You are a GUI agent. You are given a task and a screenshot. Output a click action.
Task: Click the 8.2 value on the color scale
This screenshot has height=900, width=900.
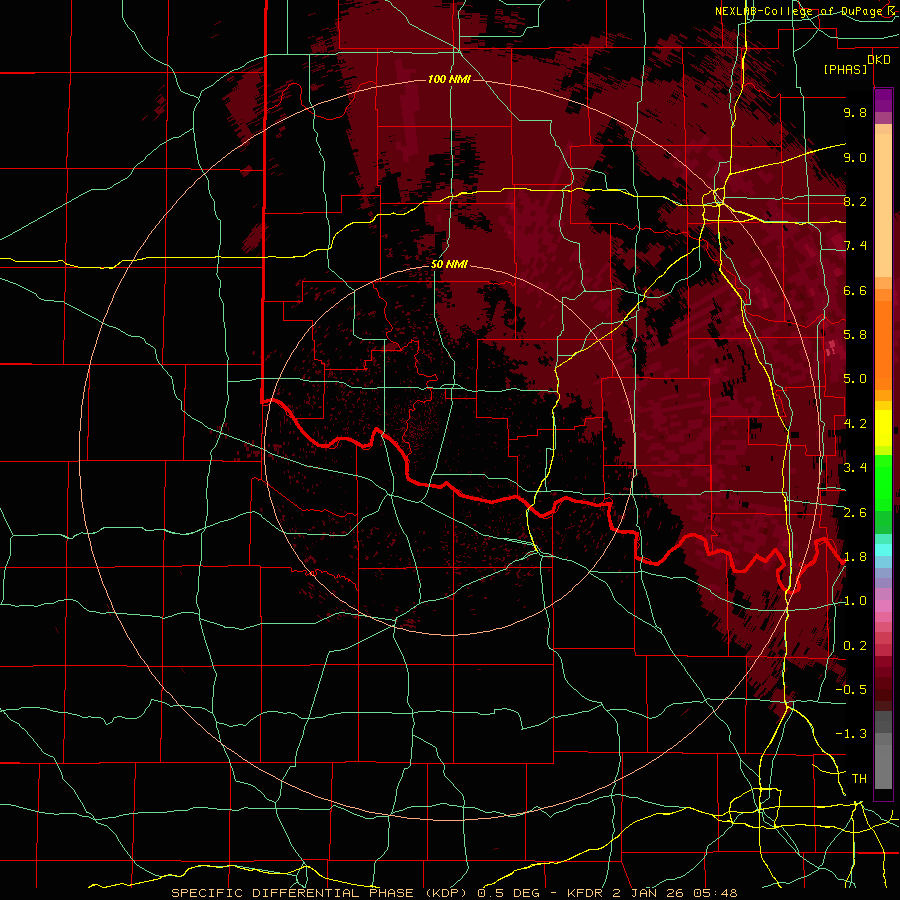[855, 201]
